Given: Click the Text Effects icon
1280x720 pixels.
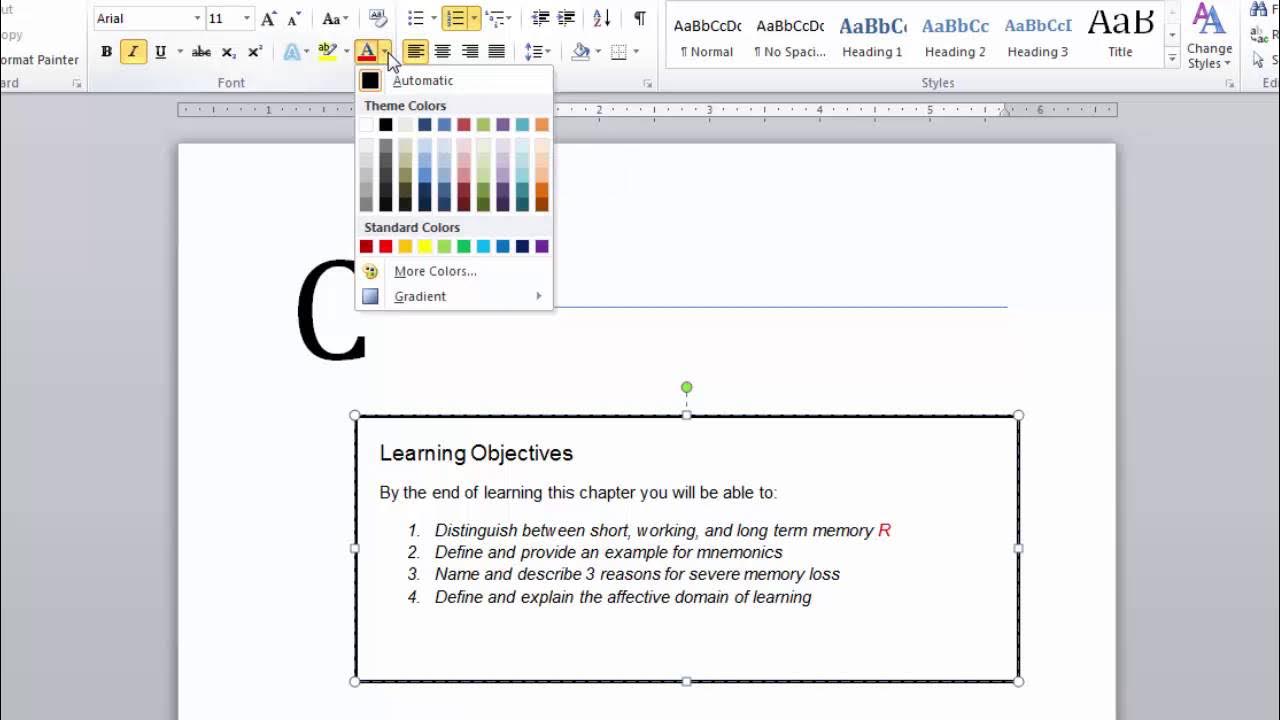Looking at the screenshot, I should point(291,52).
